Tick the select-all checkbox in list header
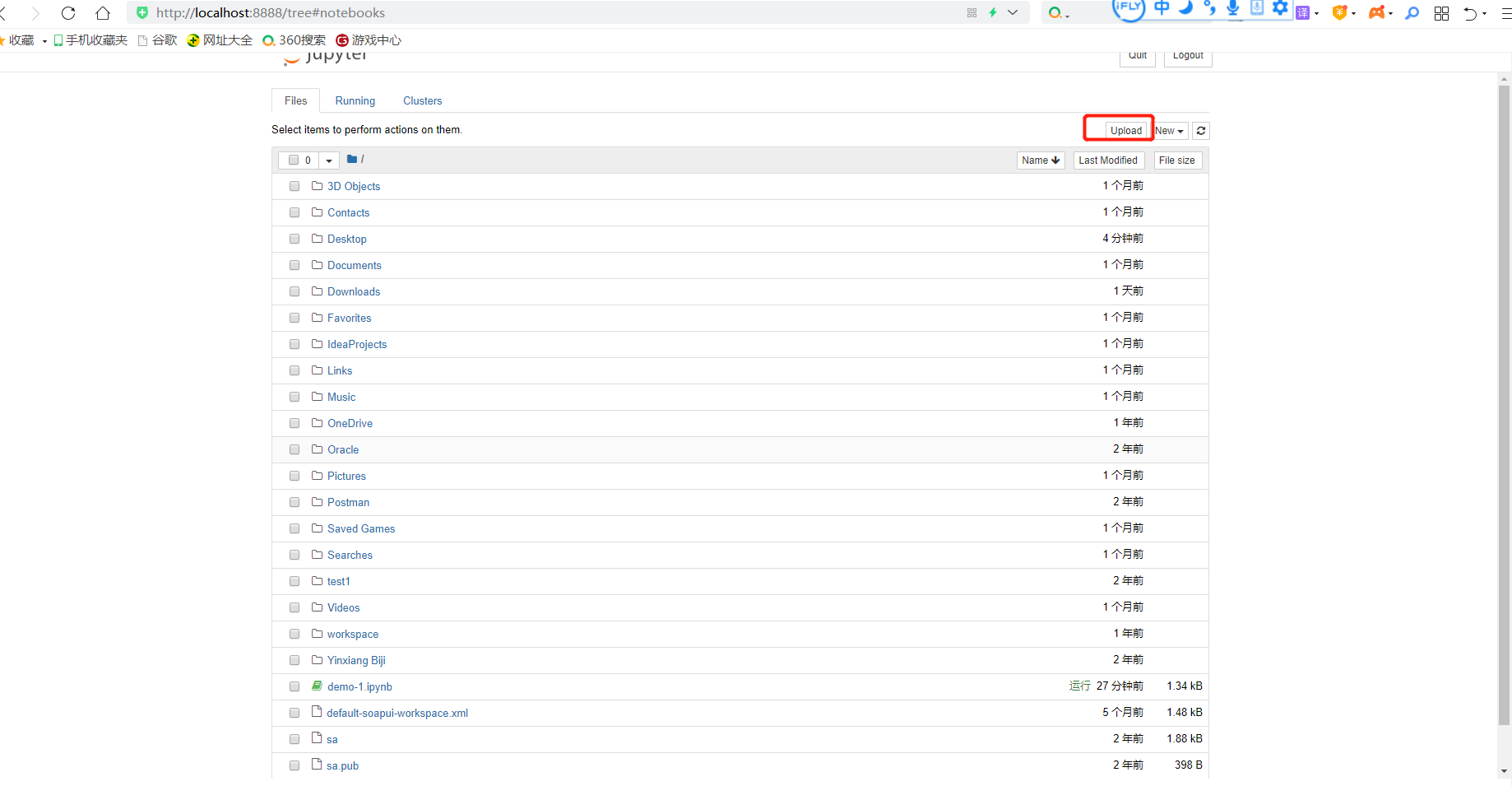Image resolution: width=1512 pixels, height=786 pixels. [294, 160]
